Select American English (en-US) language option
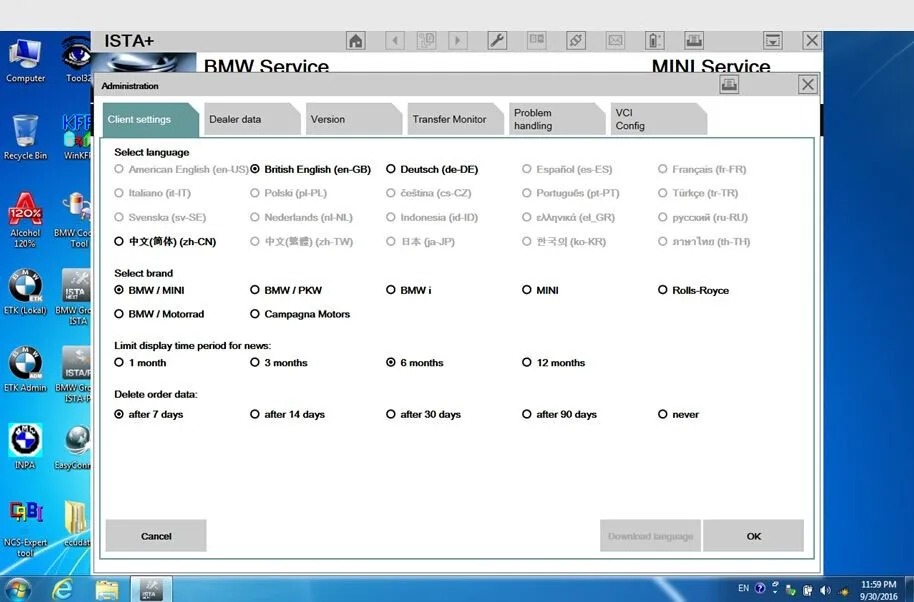914x602 pixels. click(181, 169)
